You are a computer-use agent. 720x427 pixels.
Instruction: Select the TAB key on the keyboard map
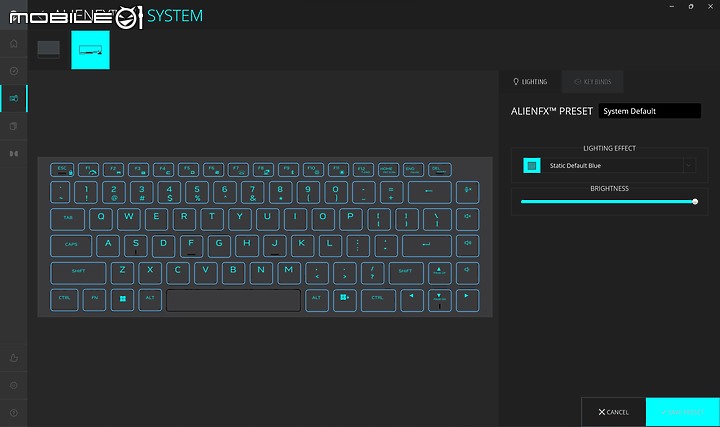(68, 219)
